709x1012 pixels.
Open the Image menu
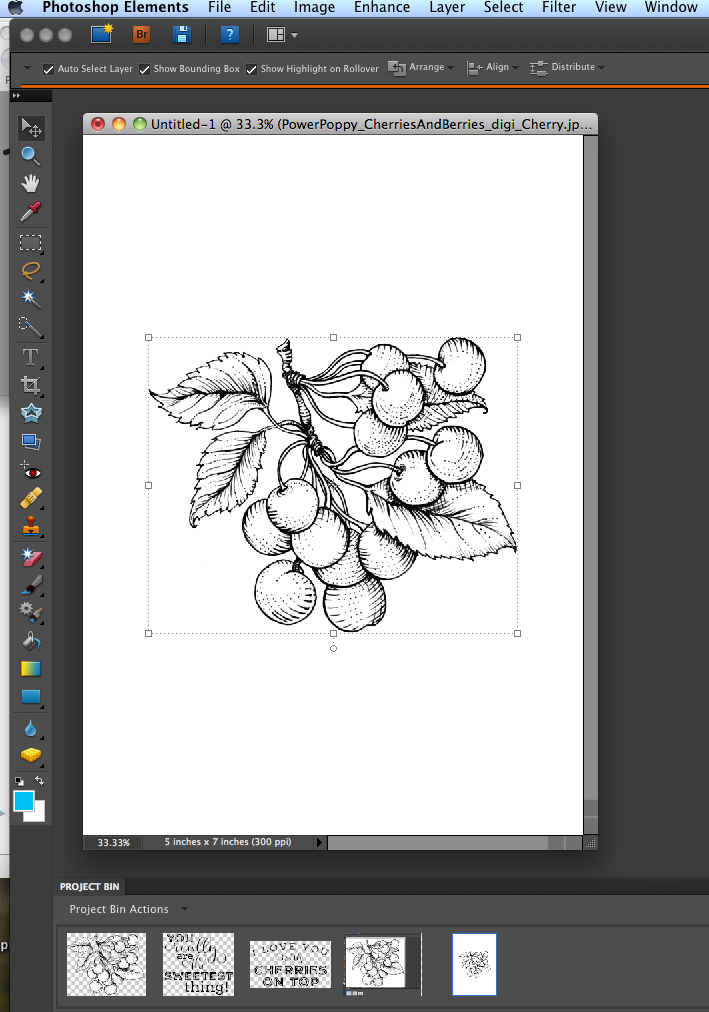[x=314, y=7]
